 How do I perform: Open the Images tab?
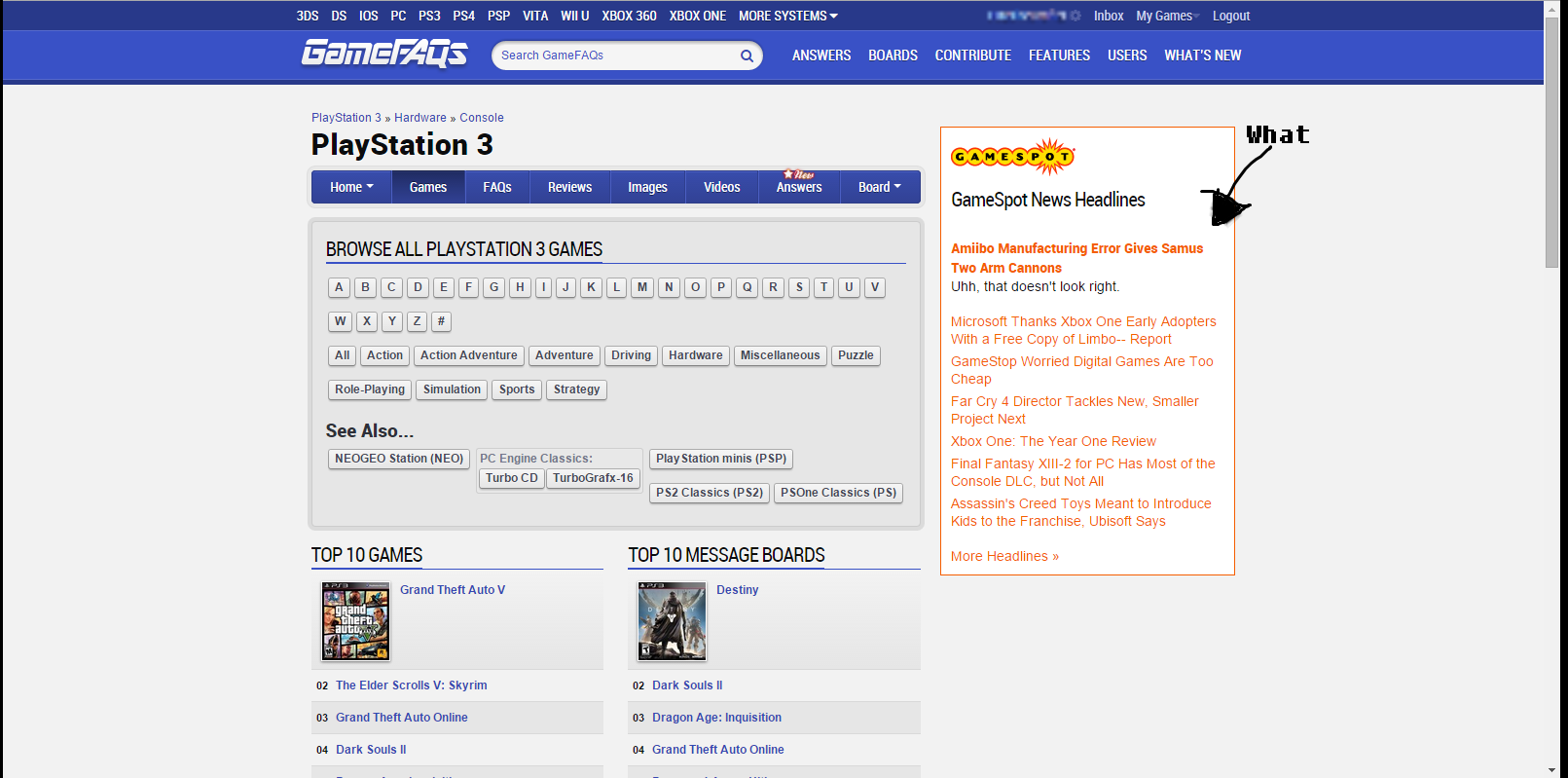(647, 187)
